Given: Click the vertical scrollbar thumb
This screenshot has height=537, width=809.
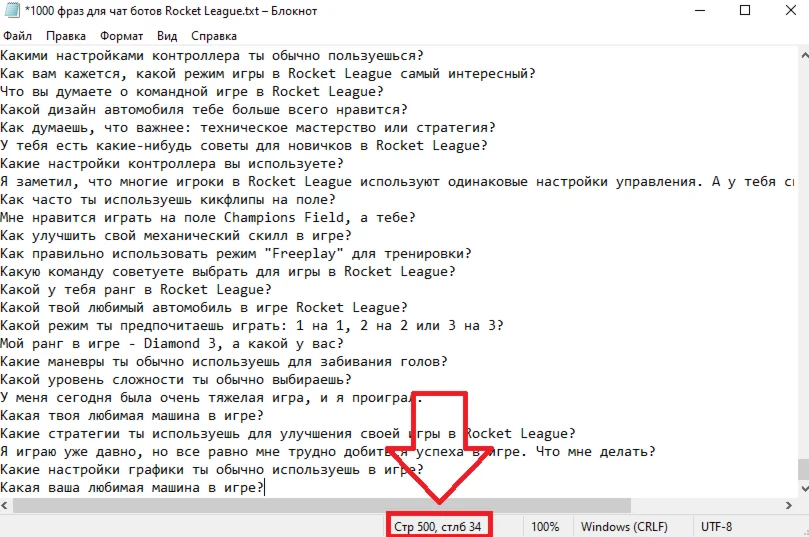Looking at the screenshot, I should tap(804, 469).
